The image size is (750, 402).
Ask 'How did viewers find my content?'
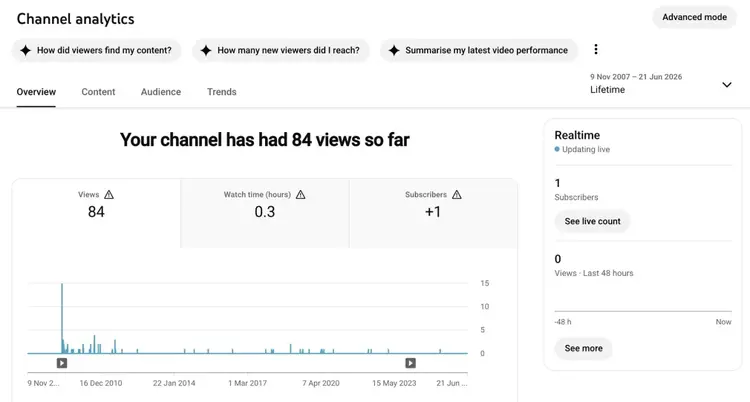97,50
